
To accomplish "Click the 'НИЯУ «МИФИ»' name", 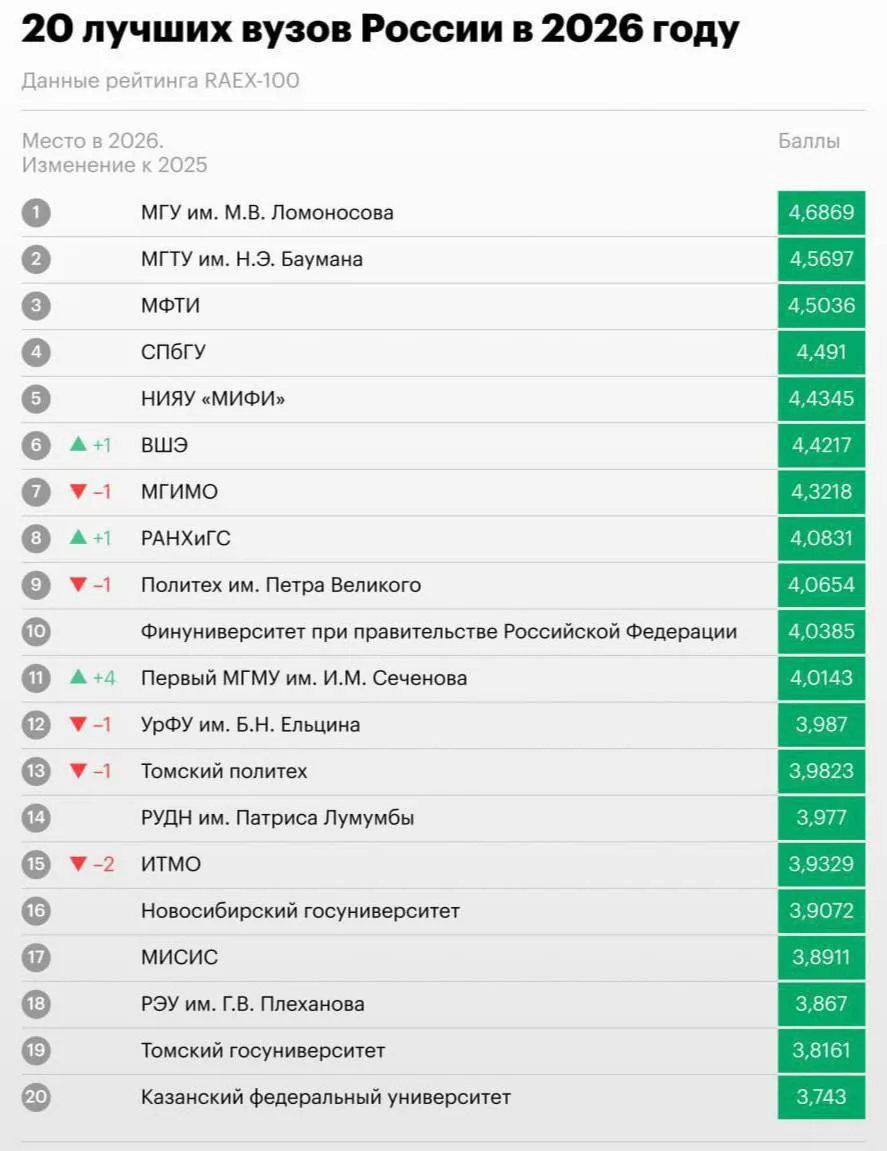I will tap(213, 399).
